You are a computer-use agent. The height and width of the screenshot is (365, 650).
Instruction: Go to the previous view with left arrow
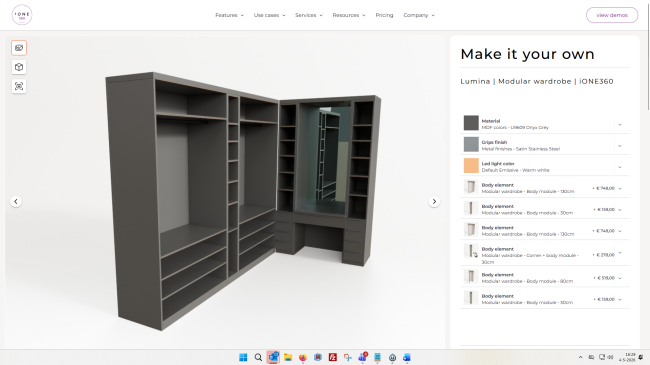point(16,202)
